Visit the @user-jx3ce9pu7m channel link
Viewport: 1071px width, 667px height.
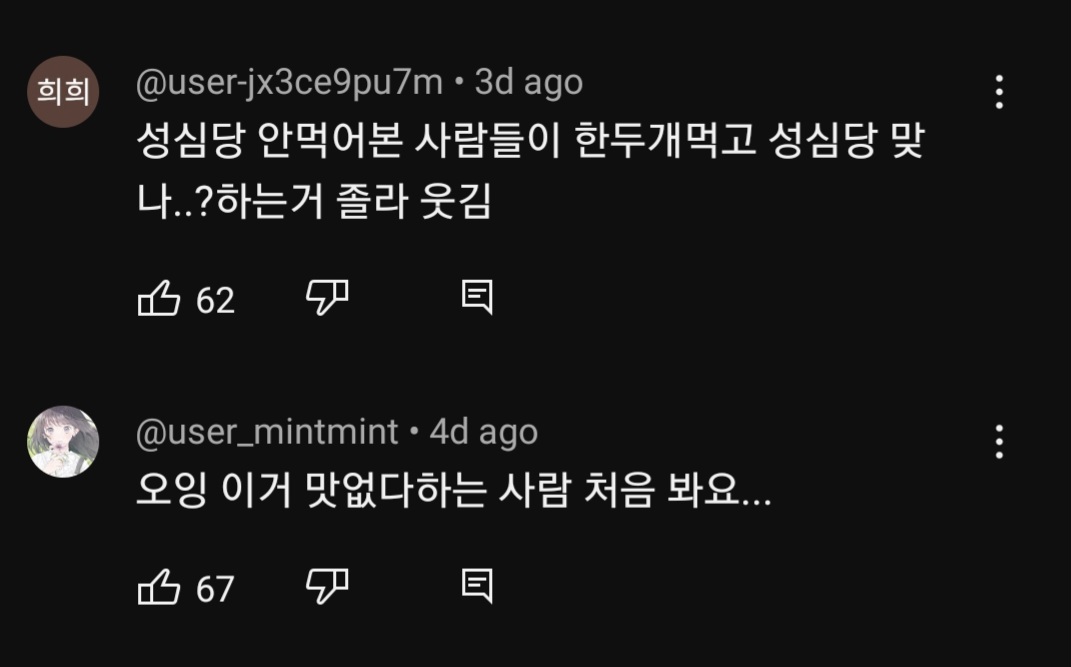point(289,83)
